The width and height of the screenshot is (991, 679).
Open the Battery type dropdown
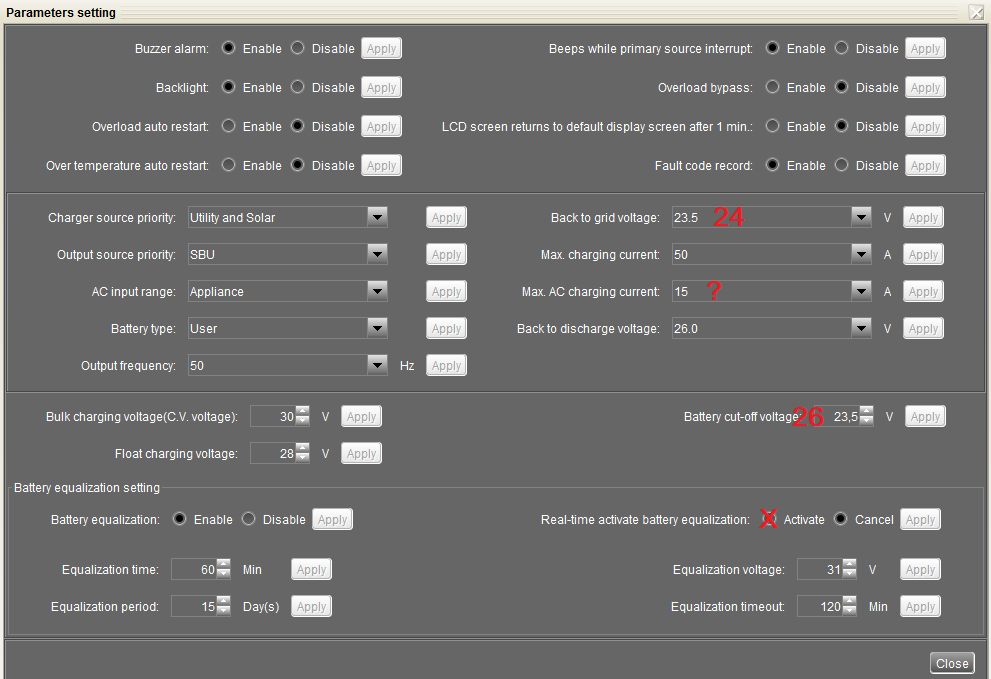click(377, 328)
